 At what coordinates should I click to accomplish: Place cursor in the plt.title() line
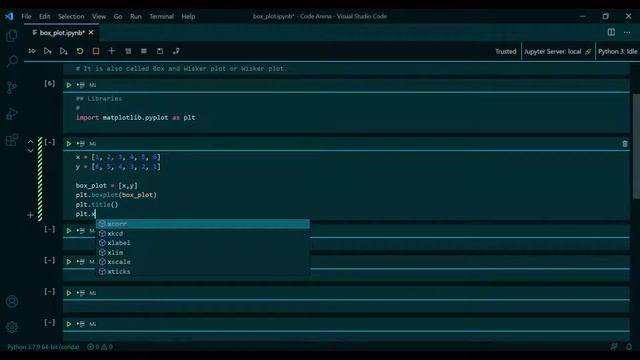[x=97, y=204]
